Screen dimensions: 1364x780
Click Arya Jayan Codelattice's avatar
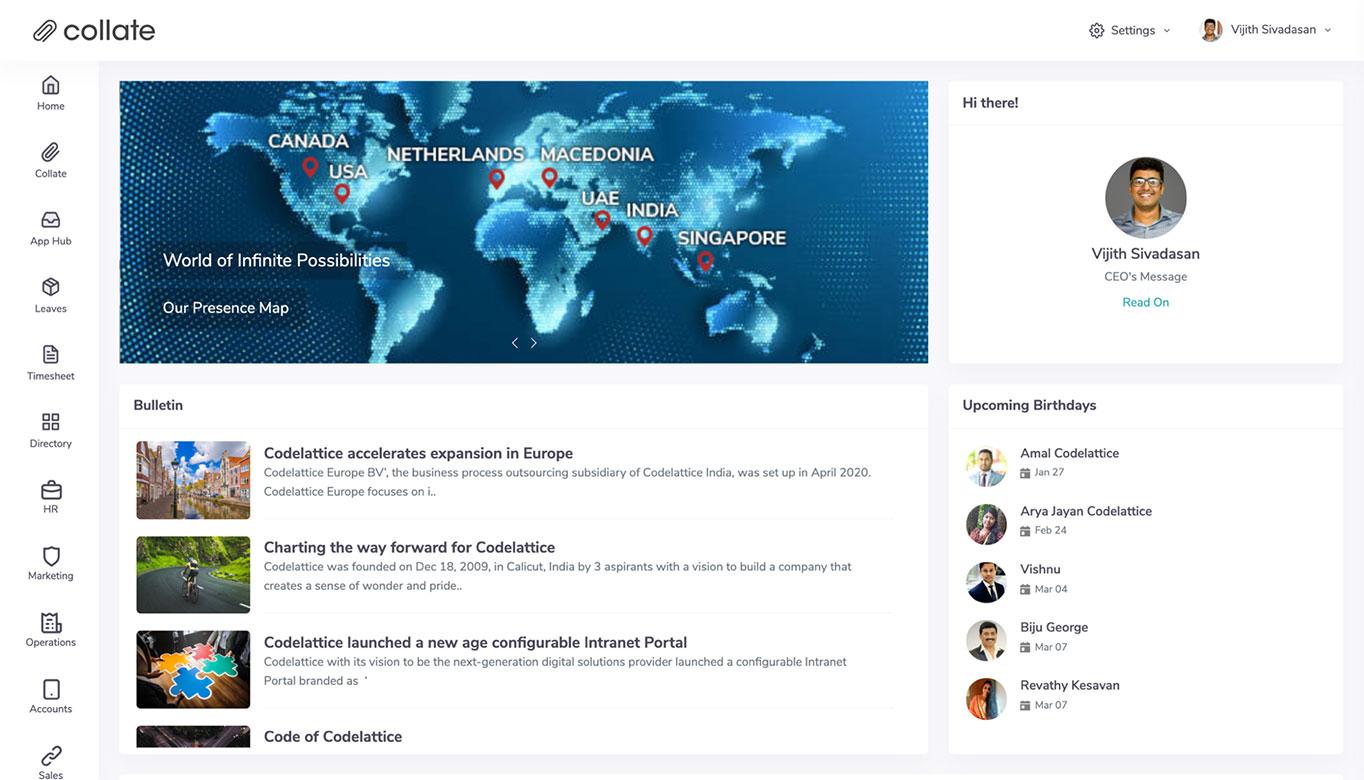click(986, 524)
